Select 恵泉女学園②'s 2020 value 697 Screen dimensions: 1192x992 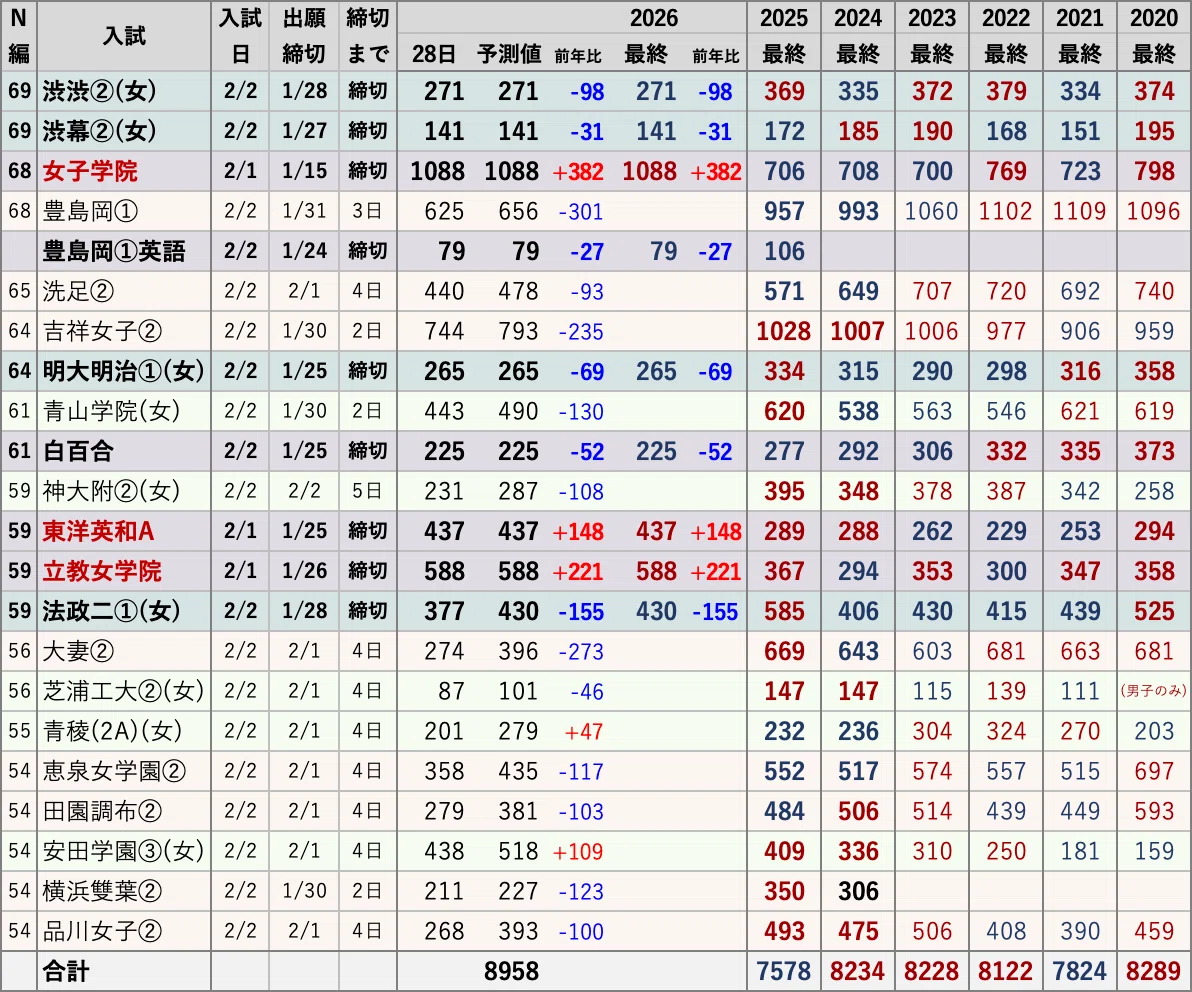point(1154,772)
